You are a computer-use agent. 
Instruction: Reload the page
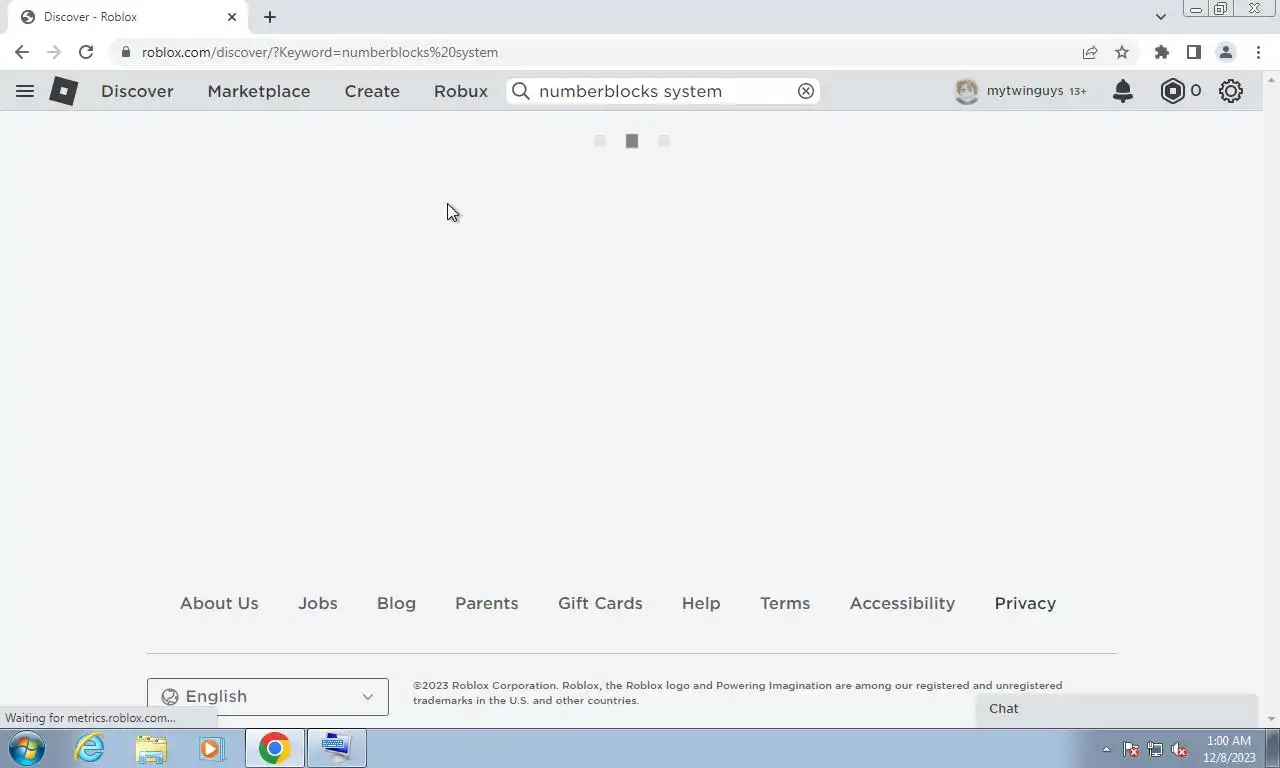click(x=86, y=52)
